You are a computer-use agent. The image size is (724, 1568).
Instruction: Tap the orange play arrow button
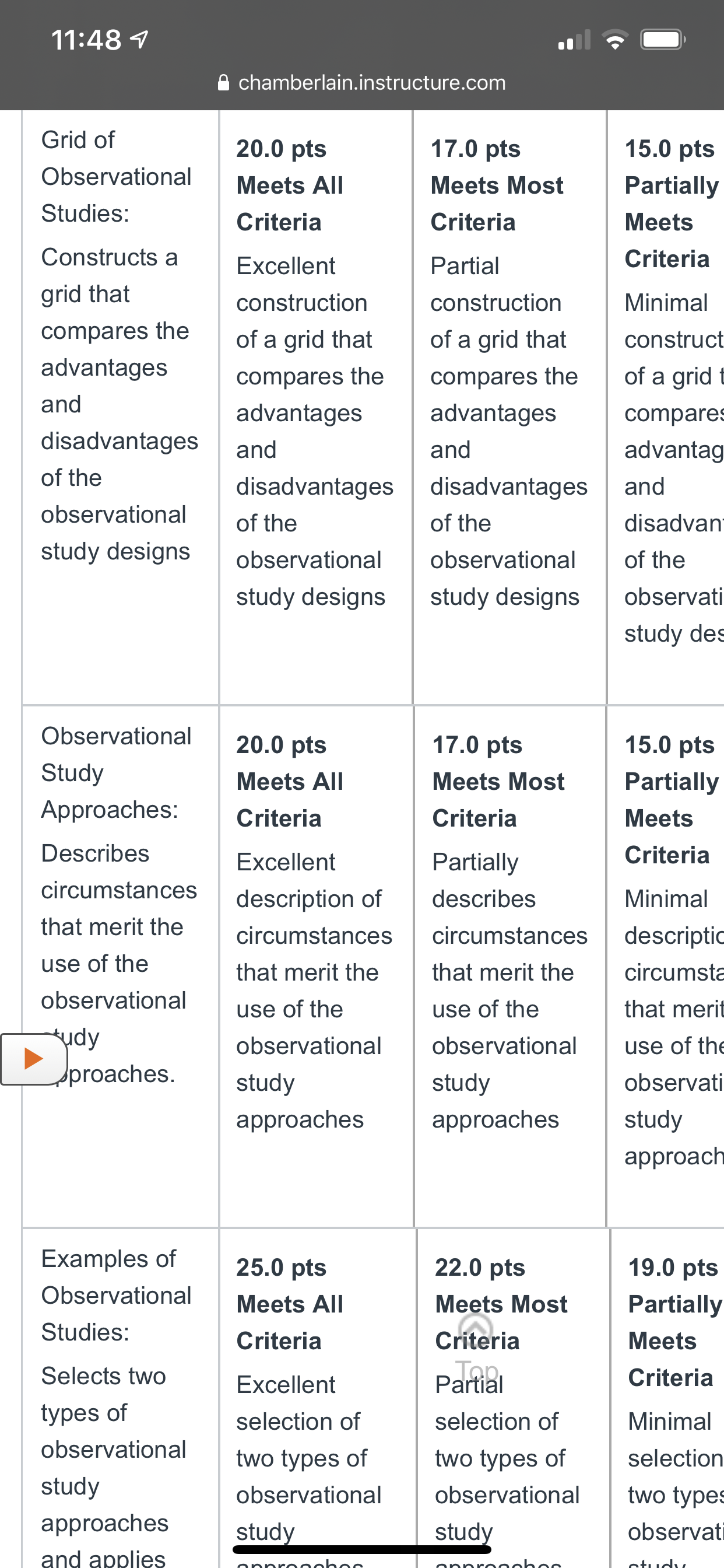tap(33, 1059)
